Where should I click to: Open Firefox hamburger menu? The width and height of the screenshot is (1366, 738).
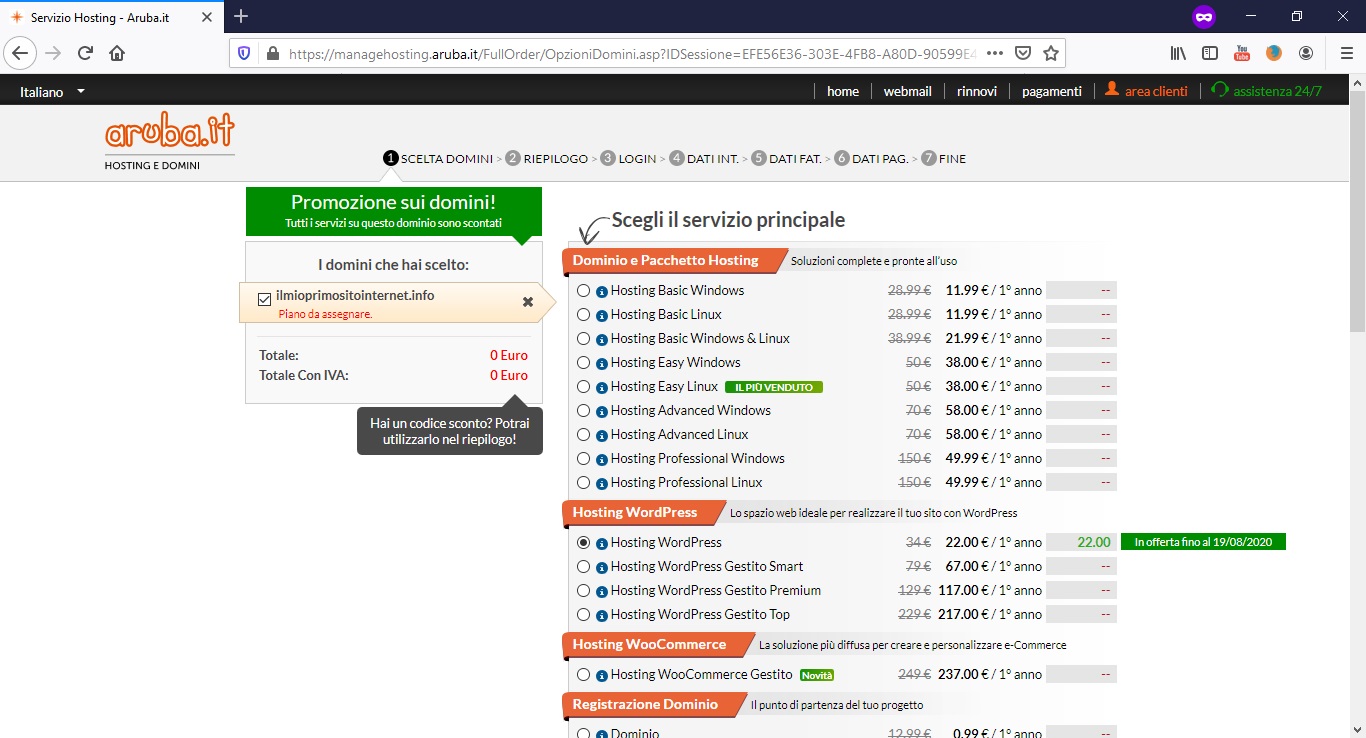pos(1346,53)
